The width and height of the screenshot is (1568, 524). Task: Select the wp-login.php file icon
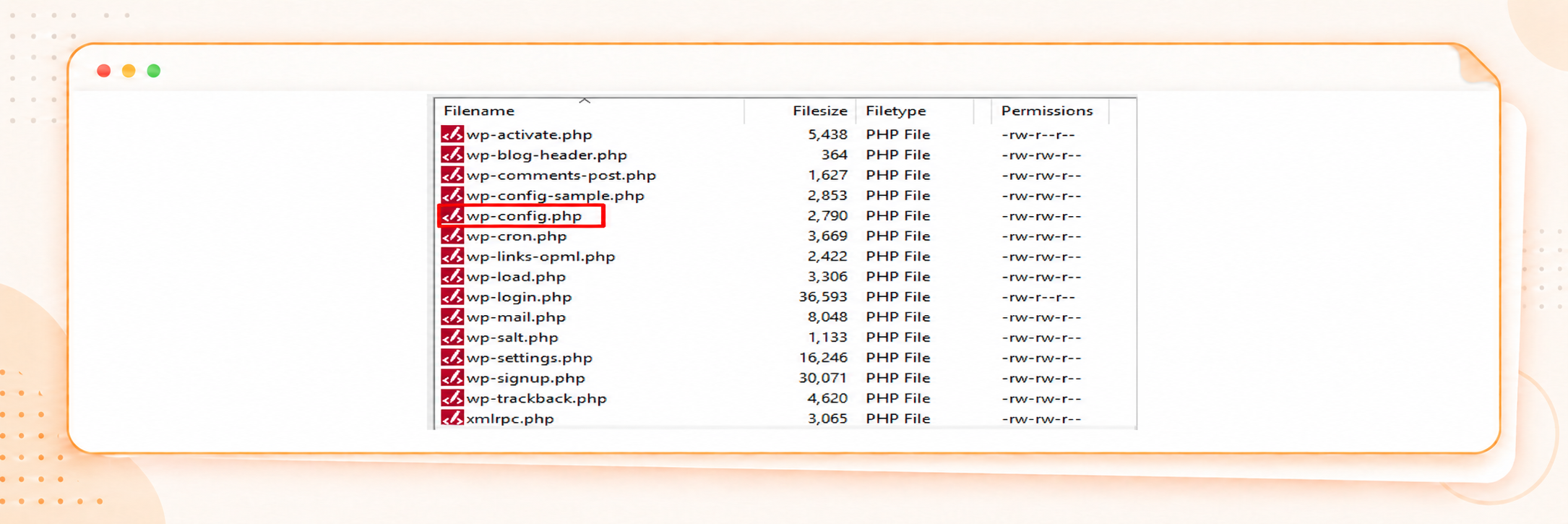(452, 296)
